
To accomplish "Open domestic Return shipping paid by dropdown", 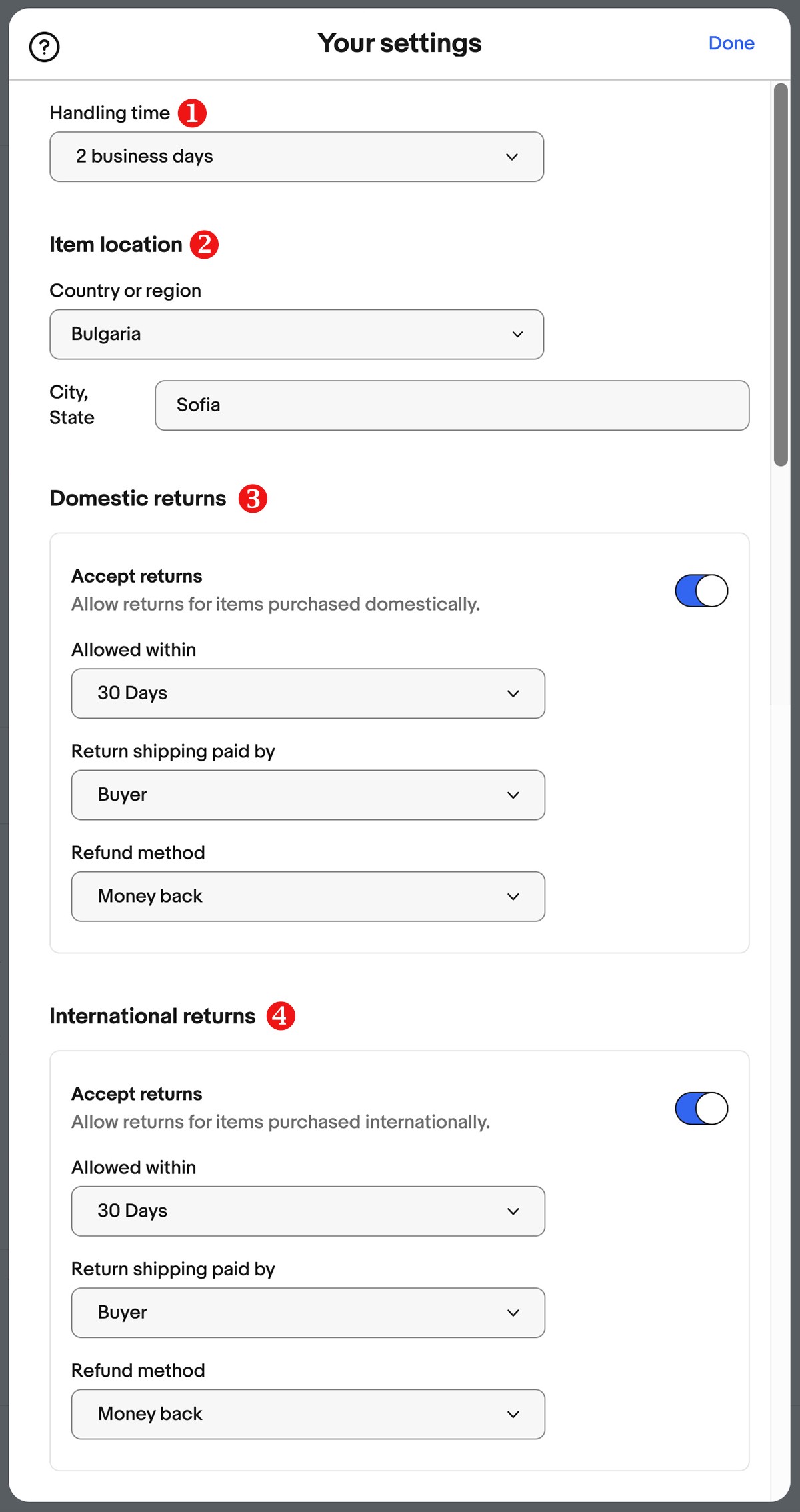I will (308, 795).
